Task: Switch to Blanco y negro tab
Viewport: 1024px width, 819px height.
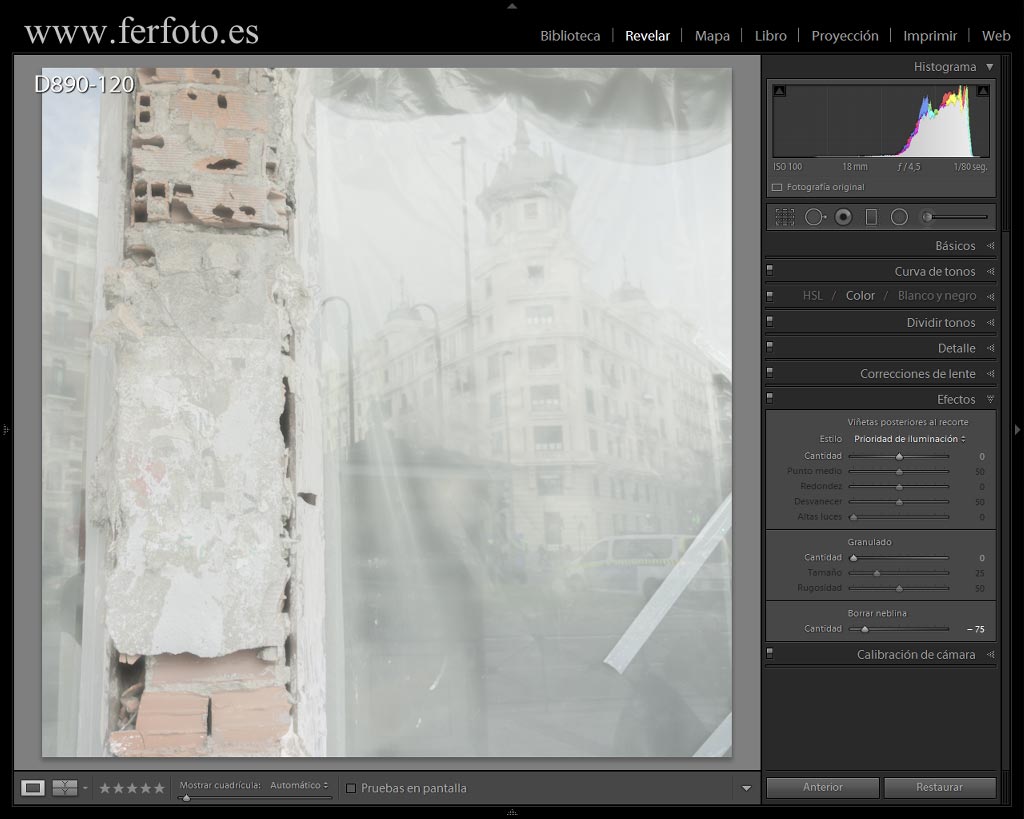Action: (936, 296)
